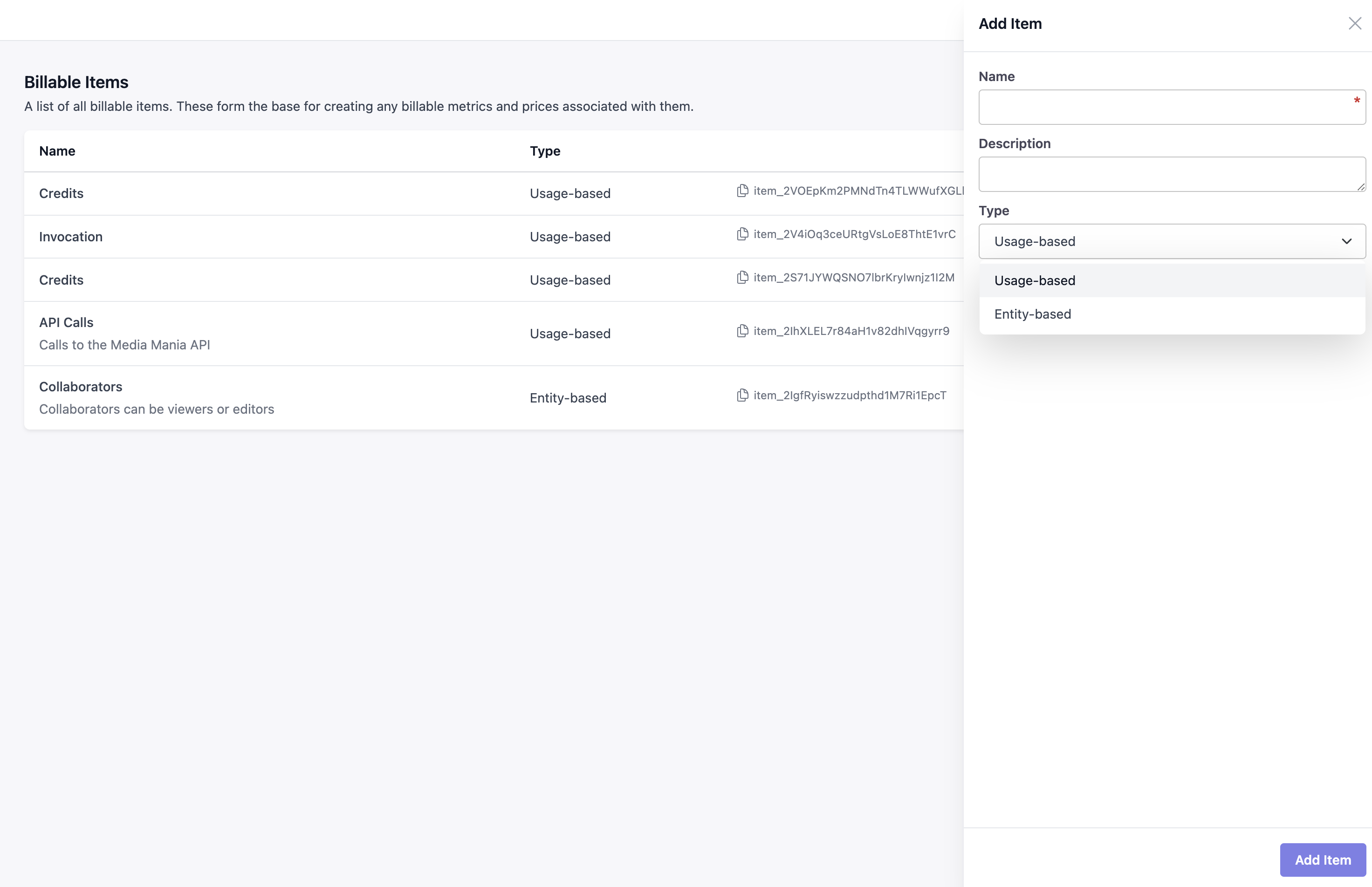Select Usage-based option in dropdown list
The image size is (1372, 887).
(1034, 280)
